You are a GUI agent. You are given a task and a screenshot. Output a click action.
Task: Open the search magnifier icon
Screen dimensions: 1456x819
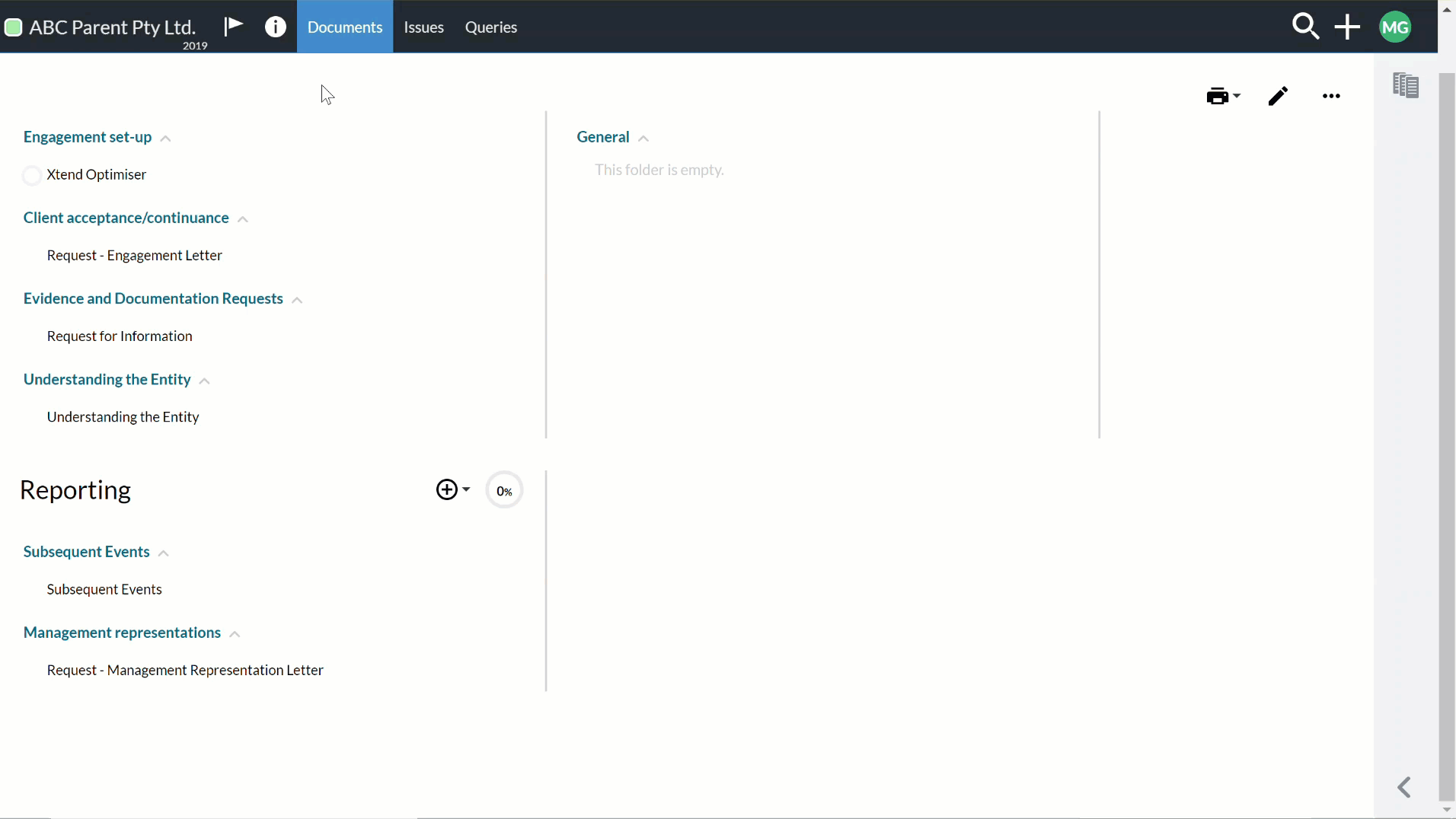pos(1305,27)
